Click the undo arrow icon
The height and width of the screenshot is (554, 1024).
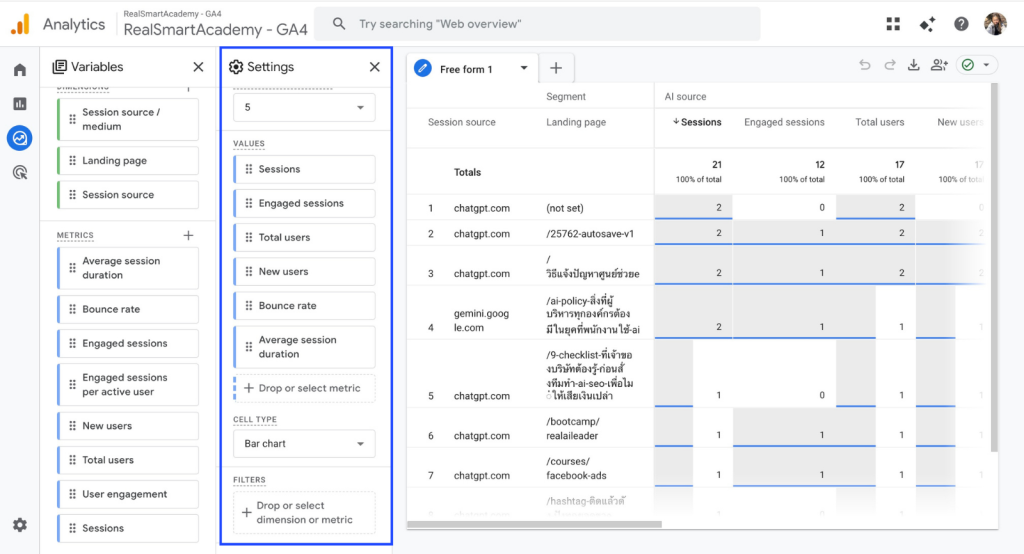(865, 65)
